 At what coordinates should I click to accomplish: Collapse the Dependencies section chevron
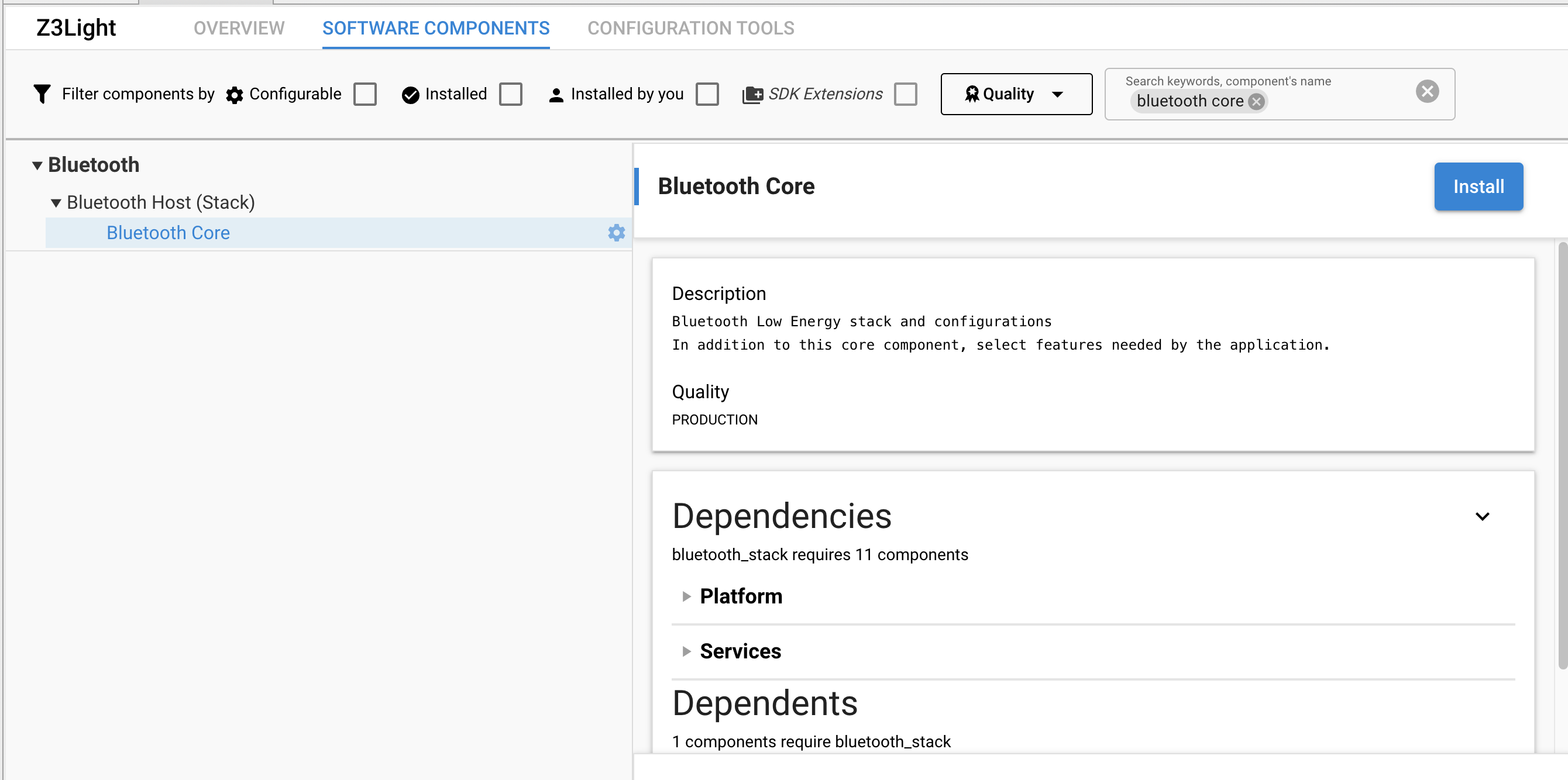1482,516
